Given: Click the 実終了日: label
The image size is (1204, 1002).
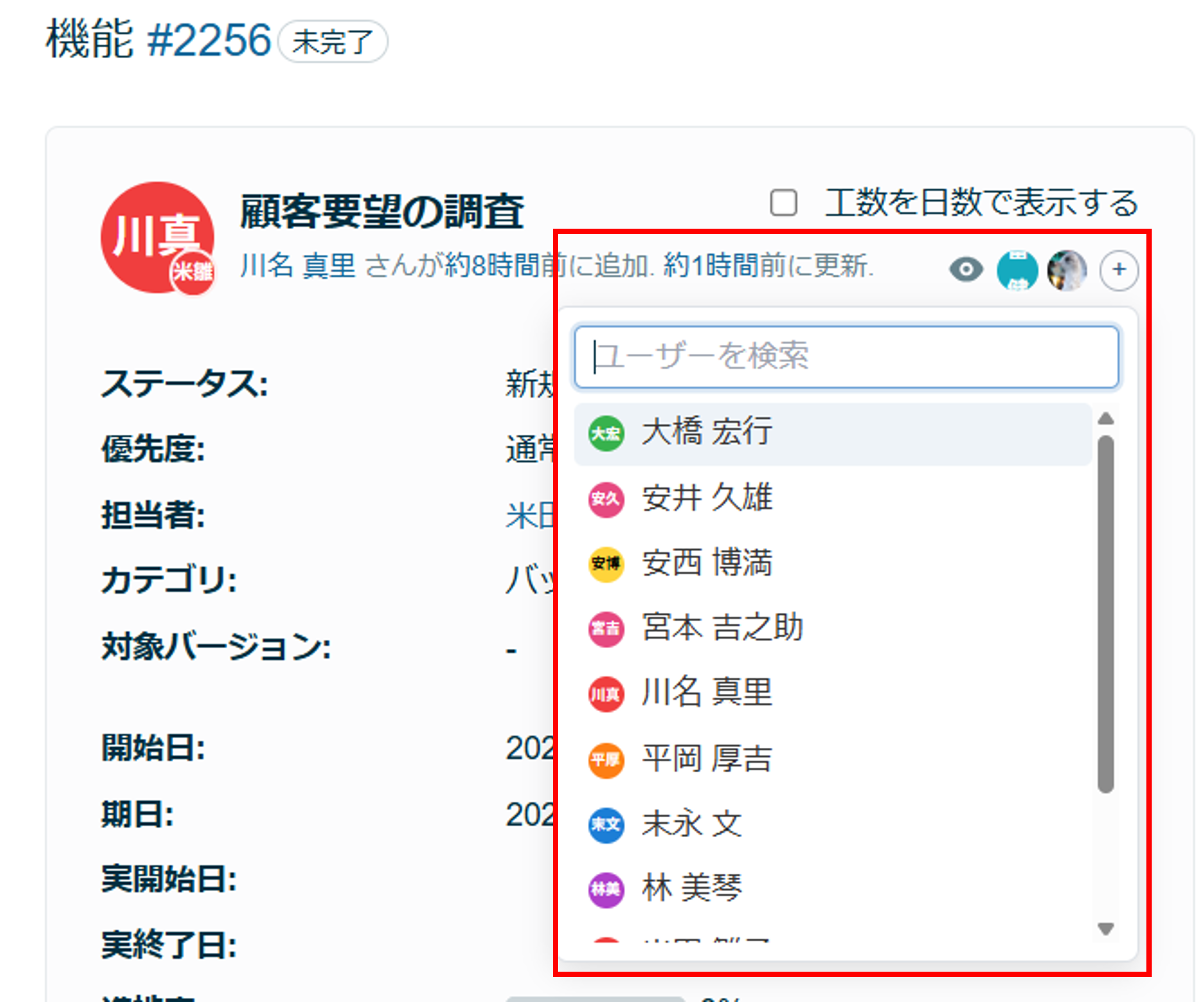Looking at the screenshot, I should click(169, 944).
